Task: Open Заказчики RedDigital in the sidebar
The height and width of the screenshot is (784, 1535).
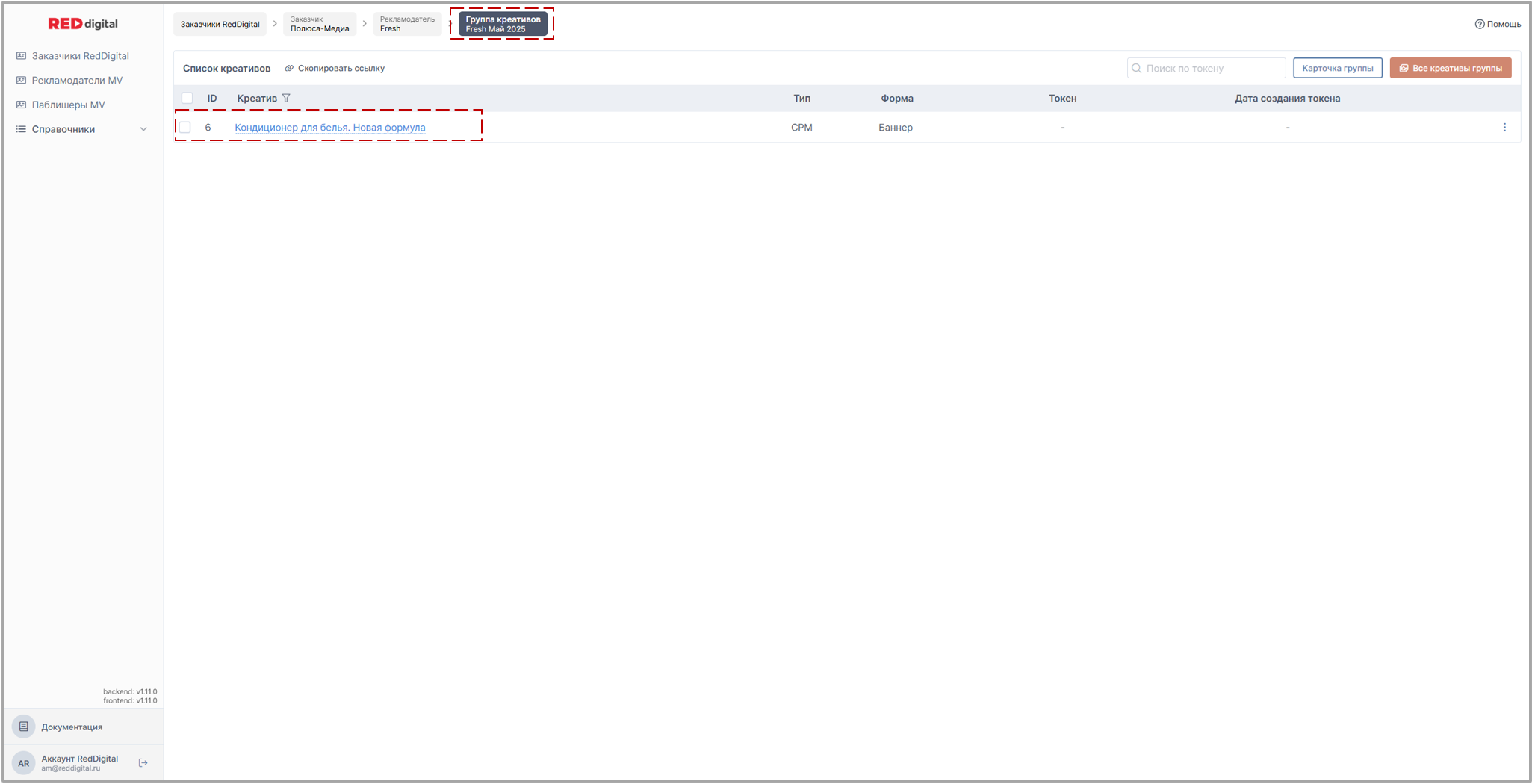Action: [80, 56]
